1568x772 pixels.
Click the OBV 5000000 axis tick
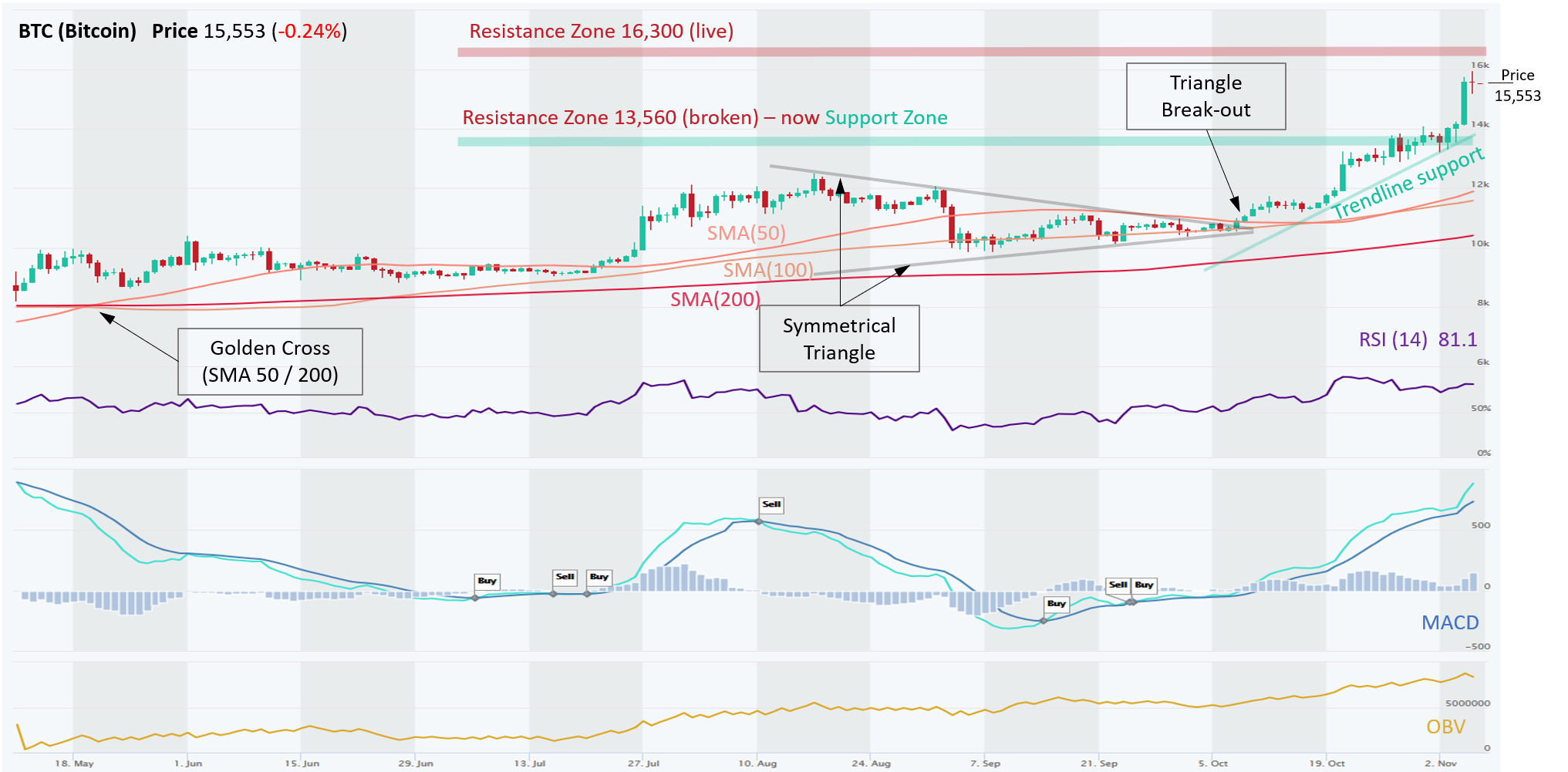coord(1468,703)
